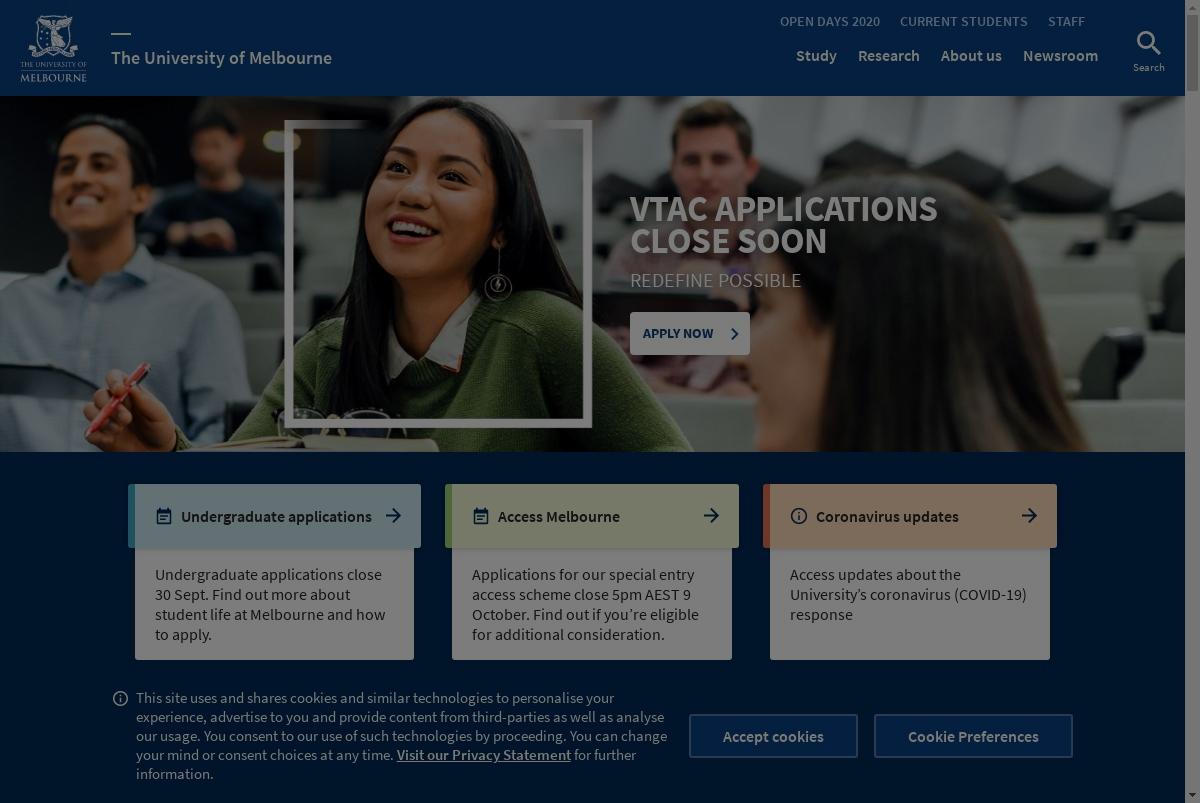Click the arrow icon on Coronavirus updates card
This screenshot has width=1200, height=803.
coord(1029,516)
